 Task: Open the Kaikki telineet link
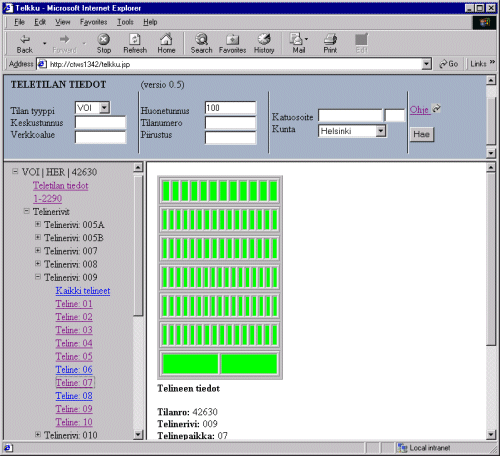(83, 291)
